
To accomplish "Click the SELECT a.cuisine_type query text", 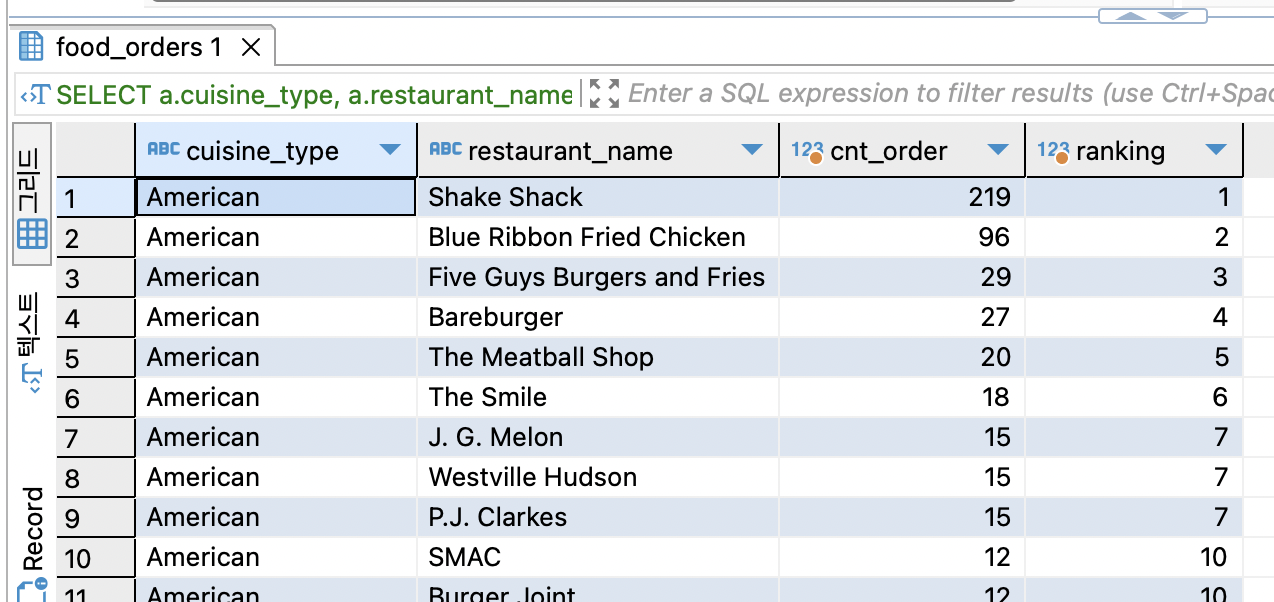I will [x=314, y=95].
